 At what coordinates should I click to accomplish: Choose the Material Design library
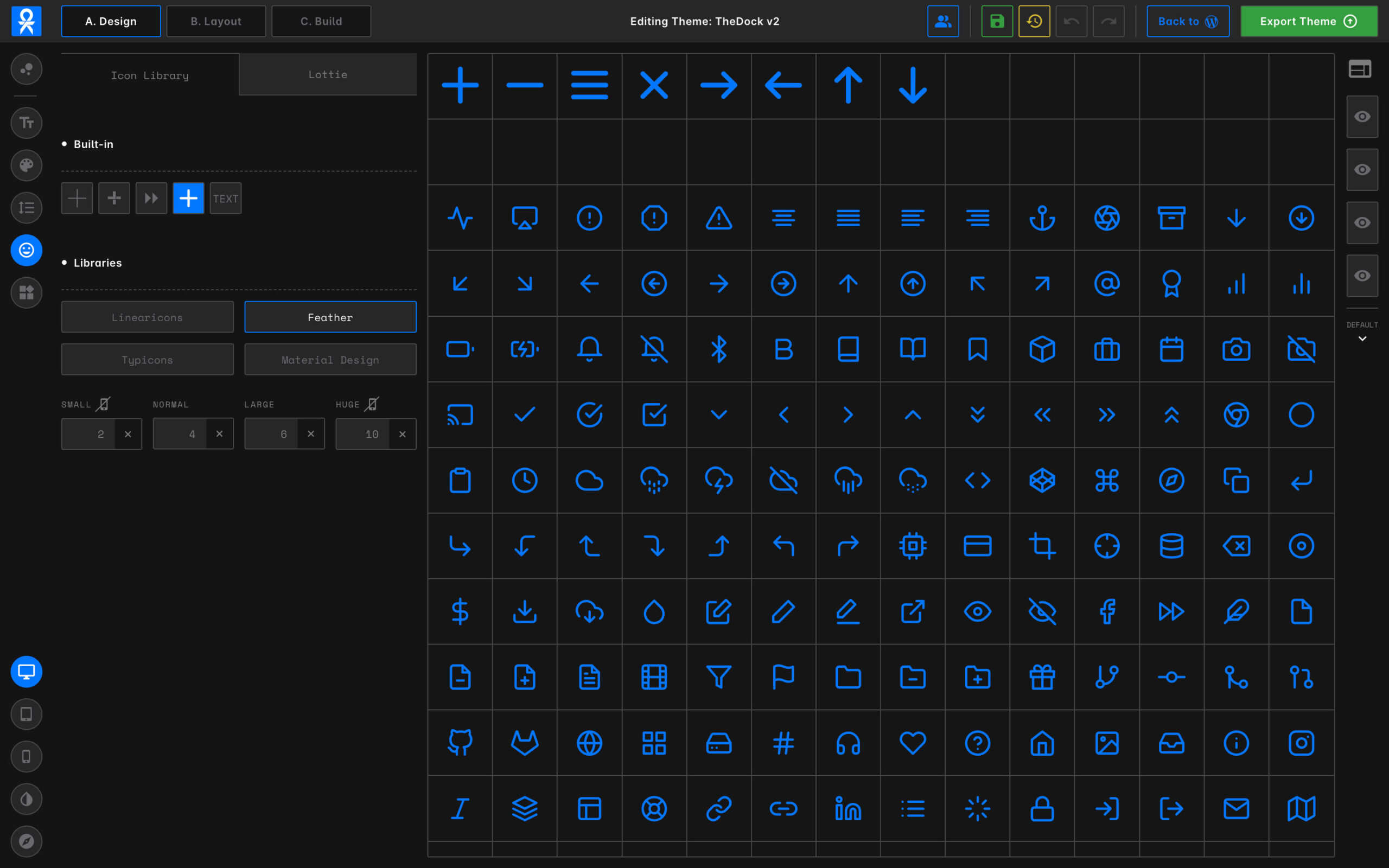pos(330,360)
